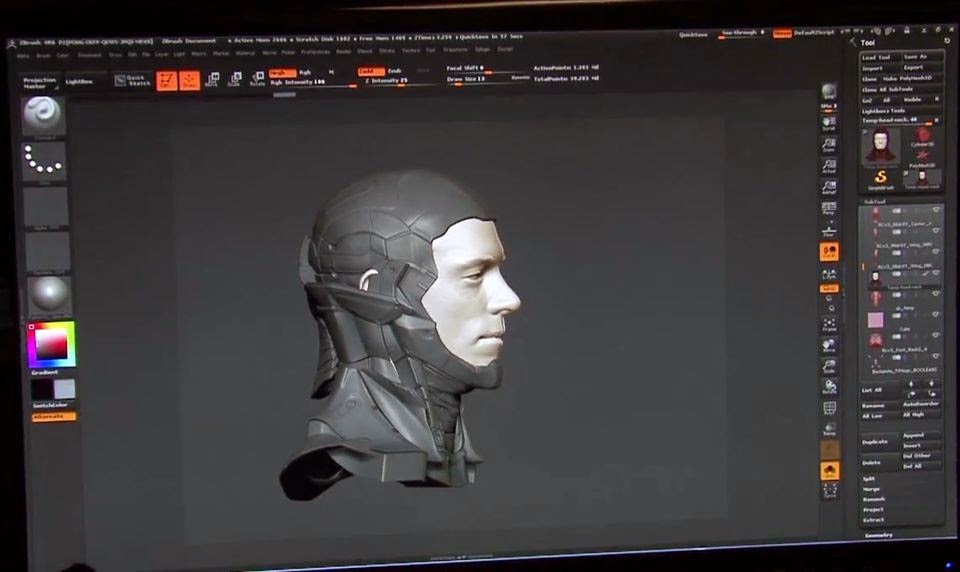Viewport: 960px width, 572px height.
Task: Open the Dots stroke type selector
Action: point(43,161)
